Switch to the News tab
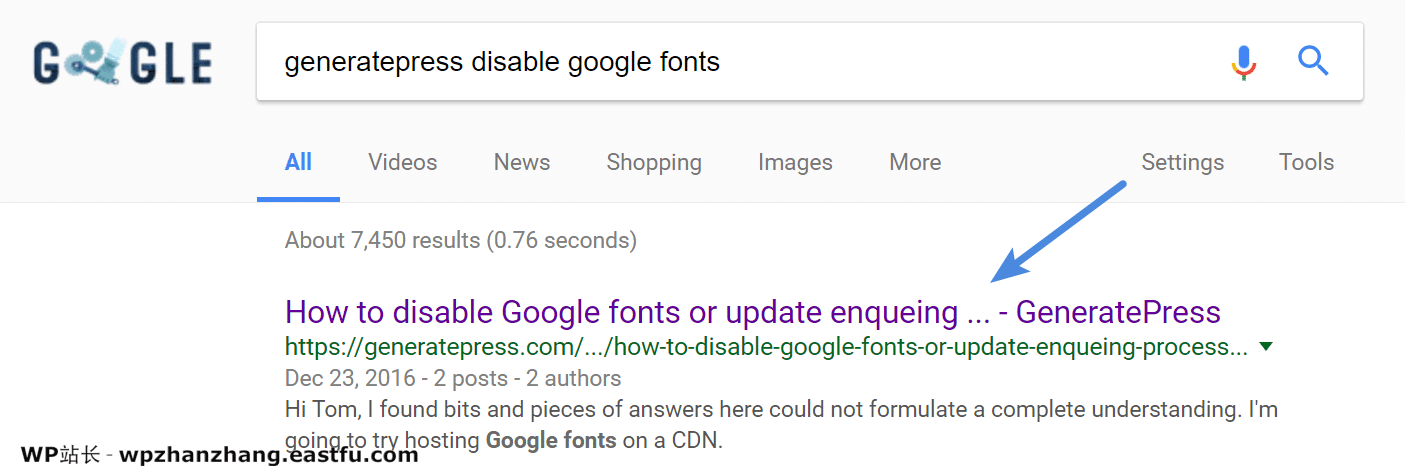The image size is (1405, 476). 522,162
